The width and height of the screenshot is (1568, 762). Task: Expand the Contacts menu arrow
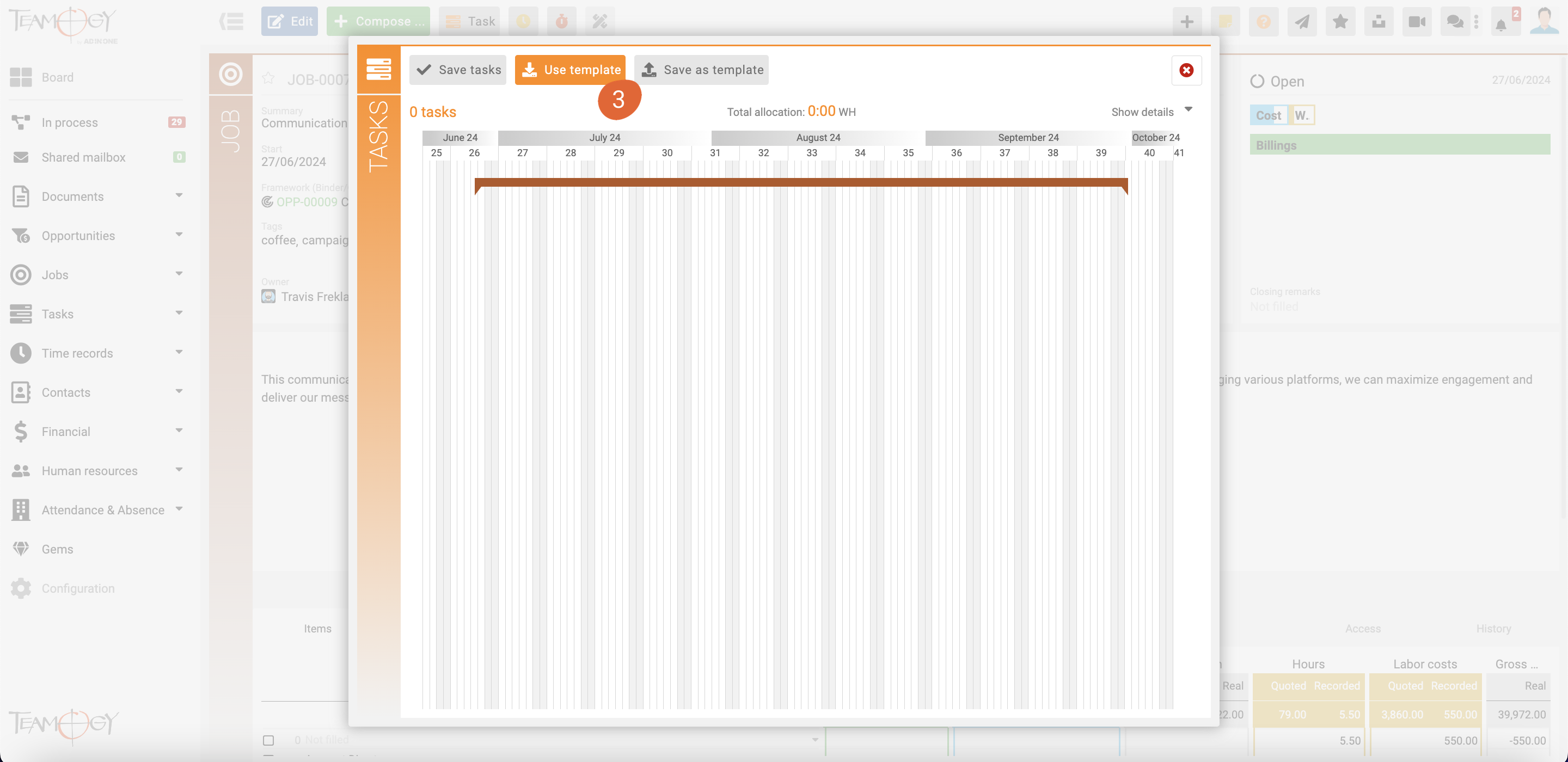coord(179,391)
